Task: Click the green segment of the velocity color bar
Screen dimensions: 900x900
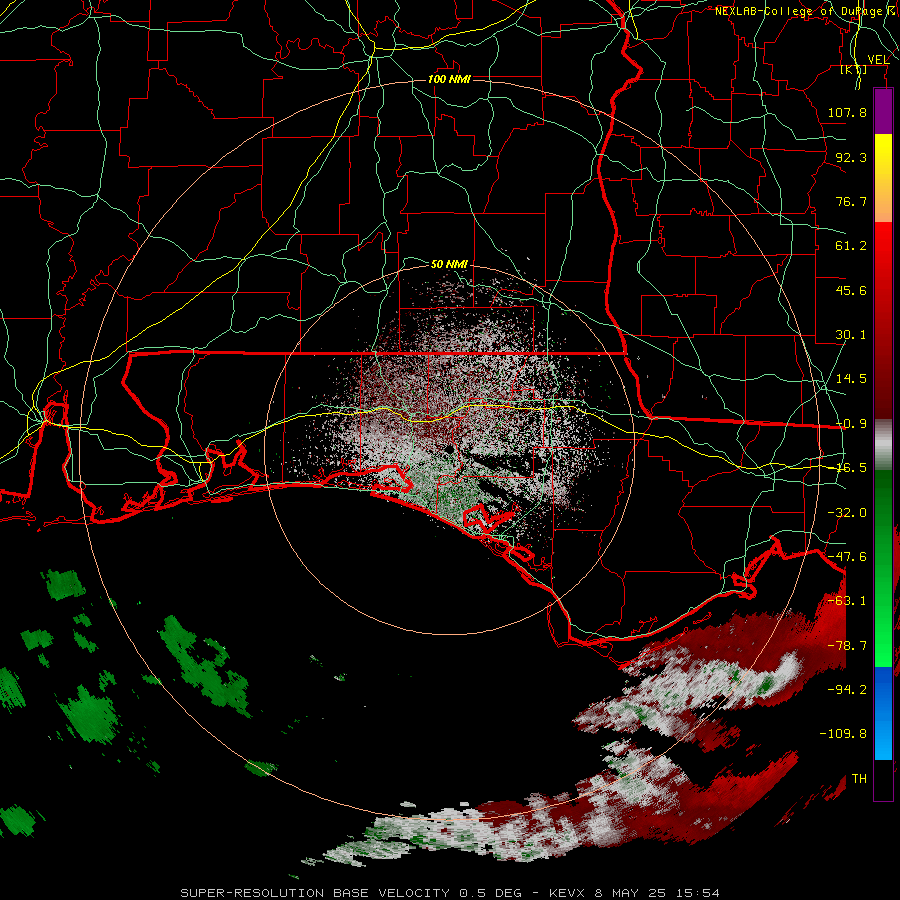Action: tap(883, 568)
